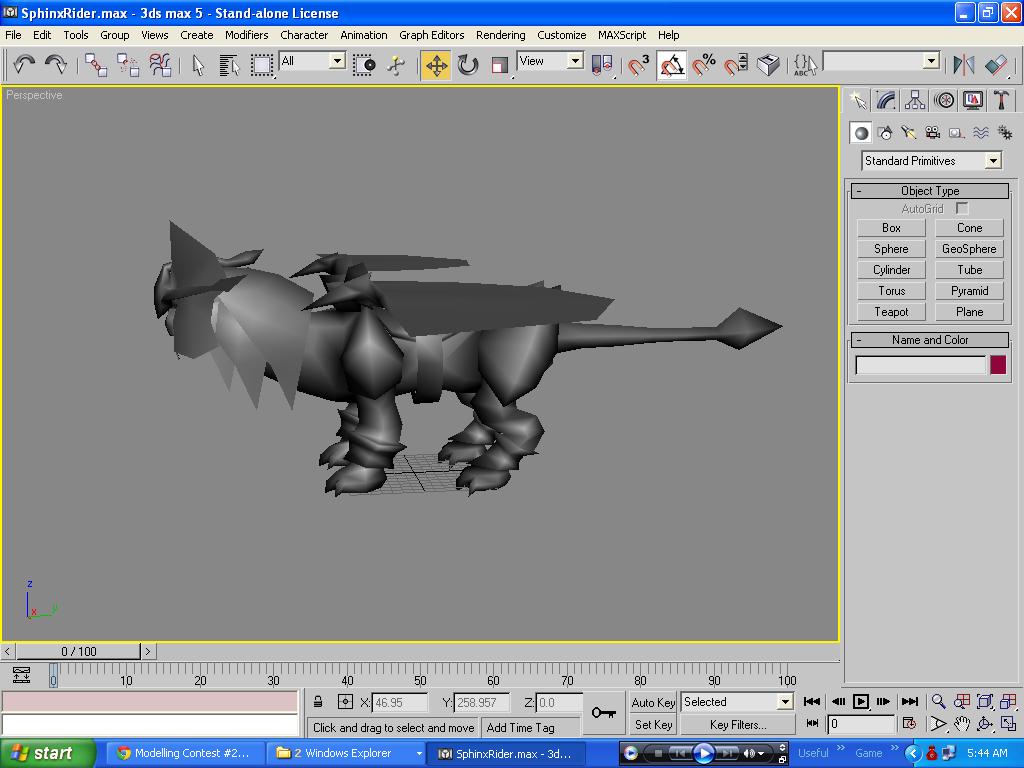Toggle the selection lock padlock
1024x768 pixels.
point(317,702)
